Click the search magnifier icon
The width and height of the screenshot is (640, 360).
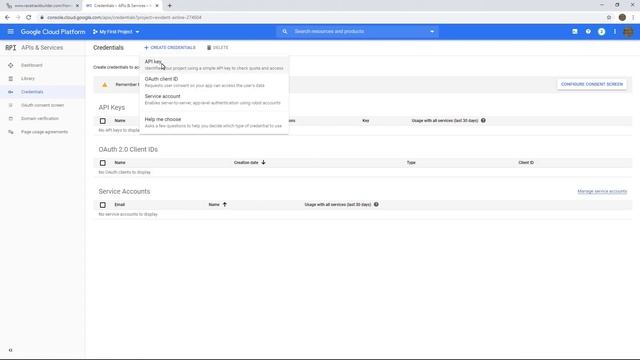(x=285, y=31)
